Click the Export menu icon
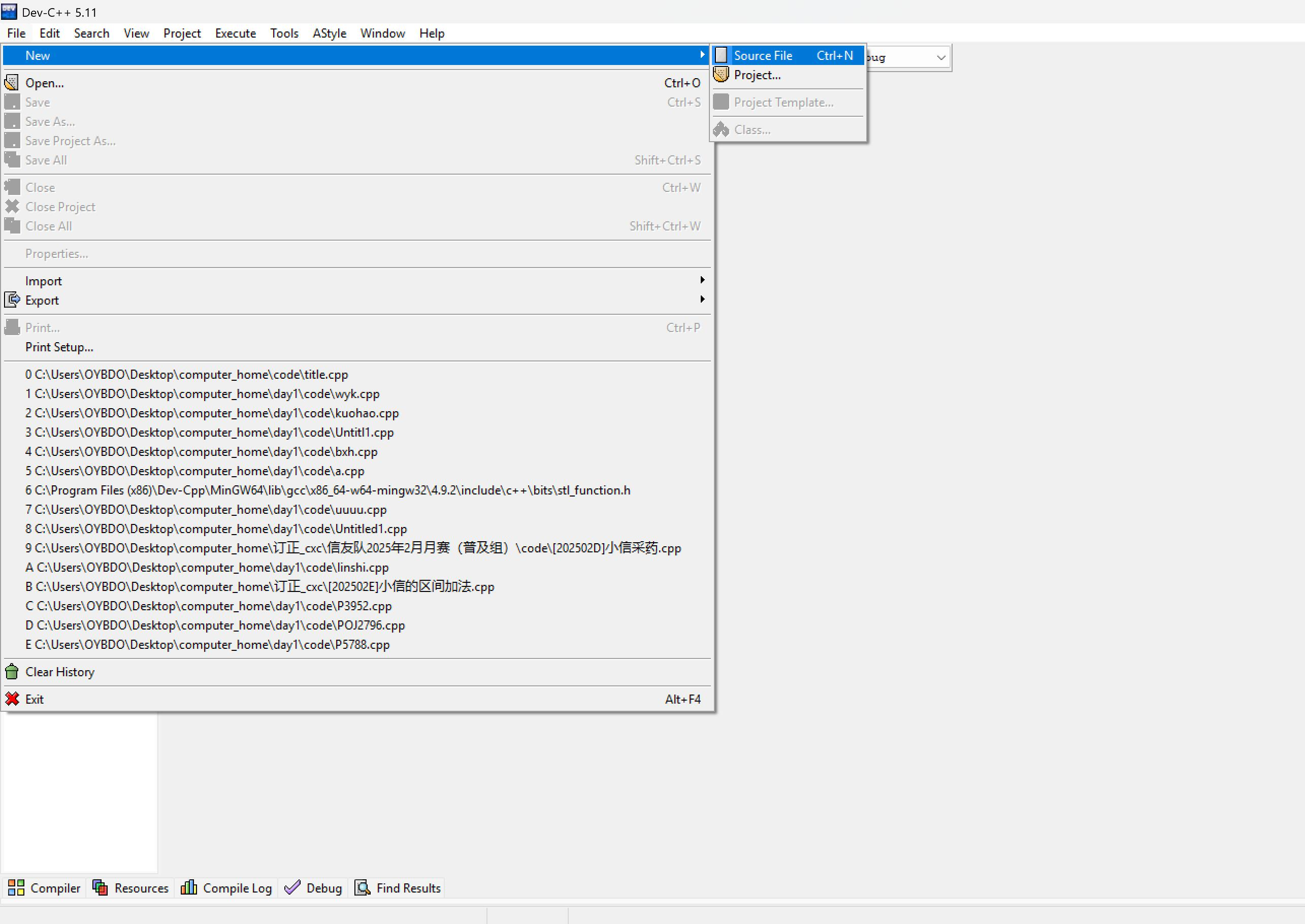Screen dimensions: 1305x924 click(11, 300)
